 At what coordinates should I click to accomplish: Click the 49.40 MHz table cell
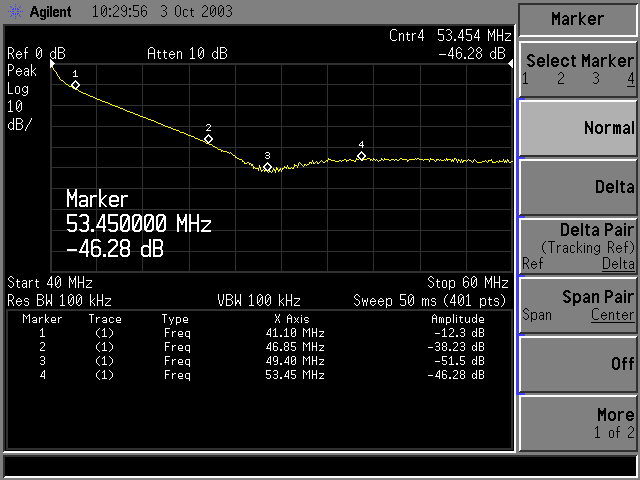coord(295,361)
